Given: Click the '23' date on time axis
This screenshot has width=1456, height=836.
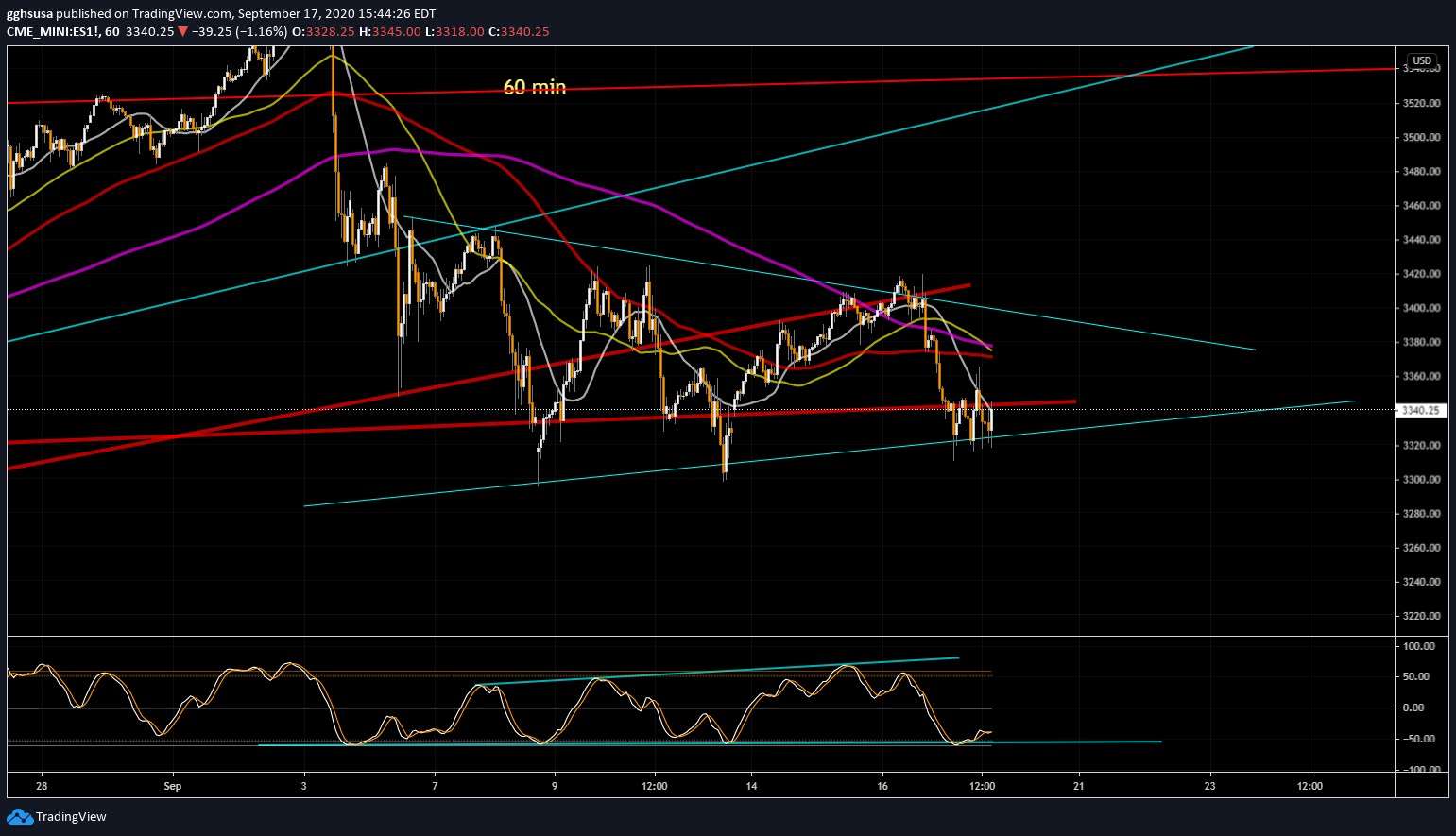Looking at the screenshot, I should (1210, 785).
